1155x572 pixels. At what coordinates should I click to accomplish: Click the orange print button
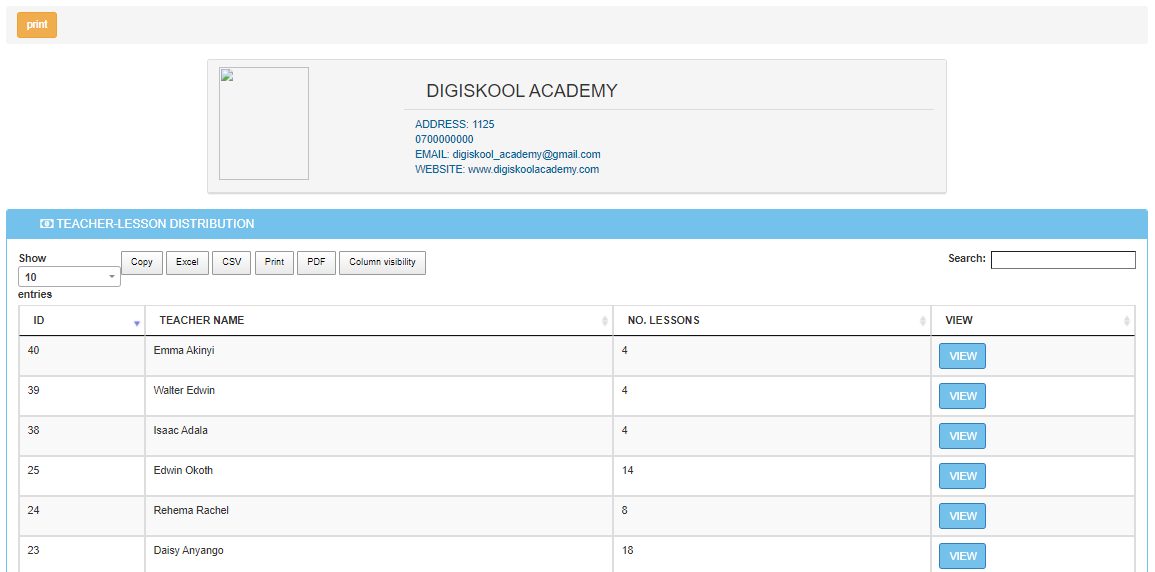point(37,25)
